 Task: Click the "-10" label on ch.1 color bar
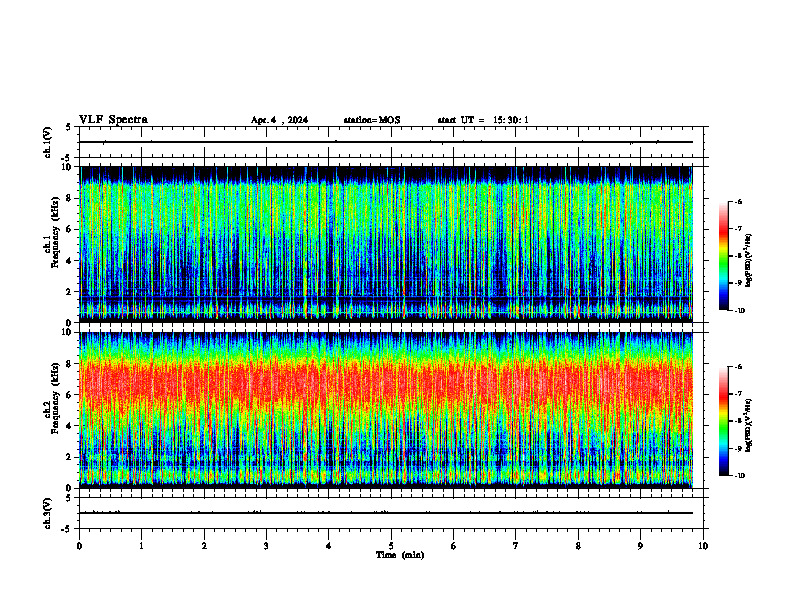coord(739,311)
